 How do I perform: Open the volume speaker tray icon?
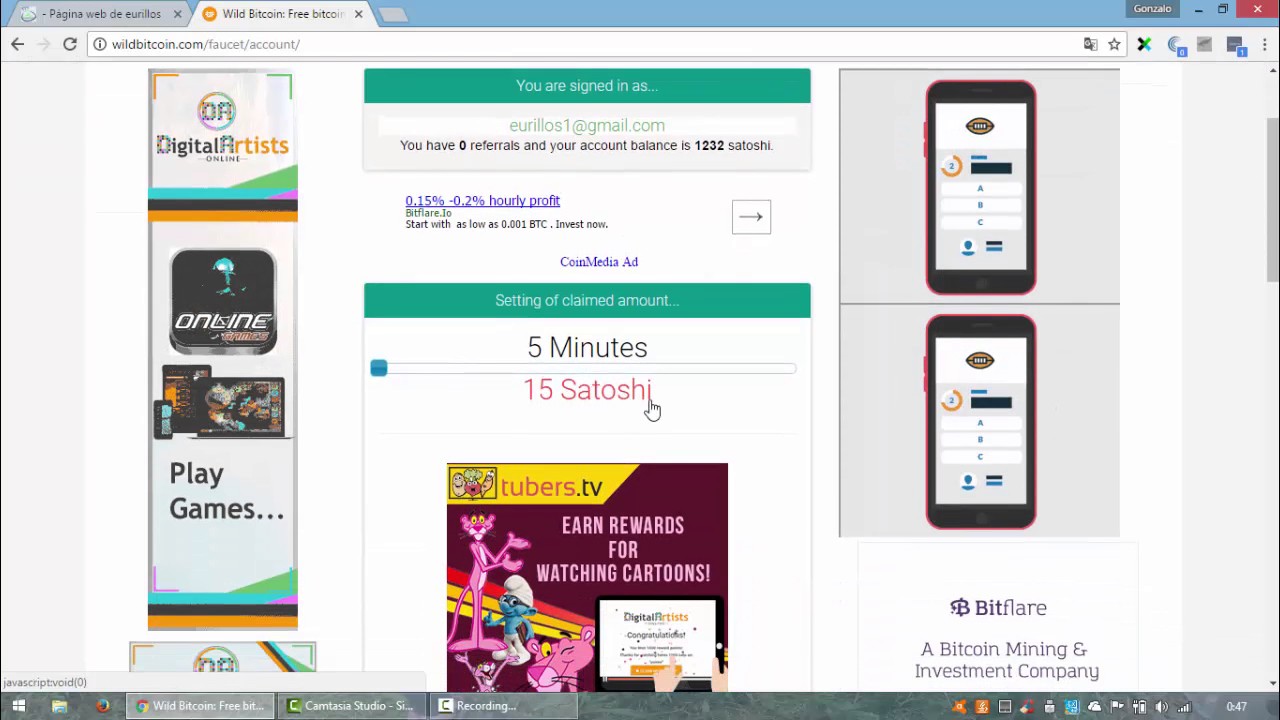pos(1161,706)
